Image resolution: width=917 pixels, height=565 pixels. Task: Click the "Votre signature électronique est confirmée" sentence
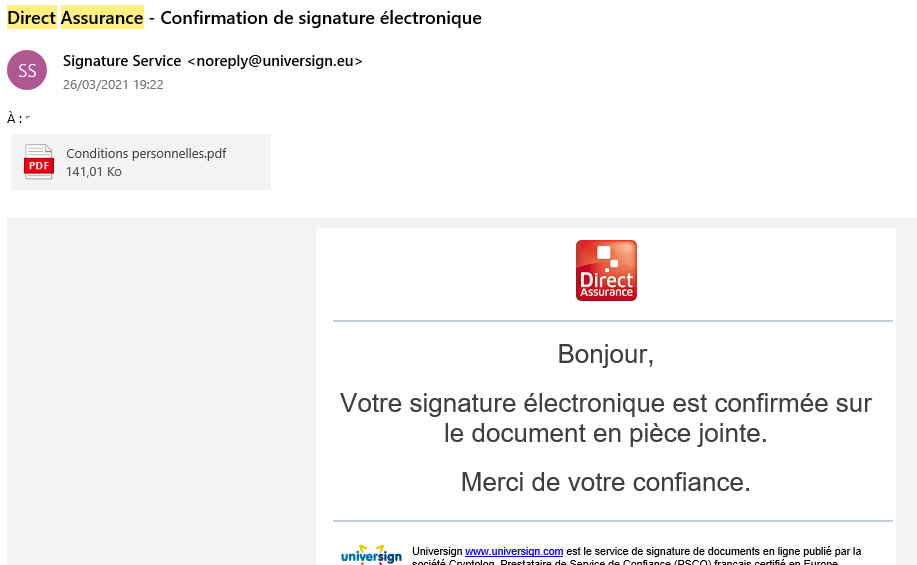[605, 404]
